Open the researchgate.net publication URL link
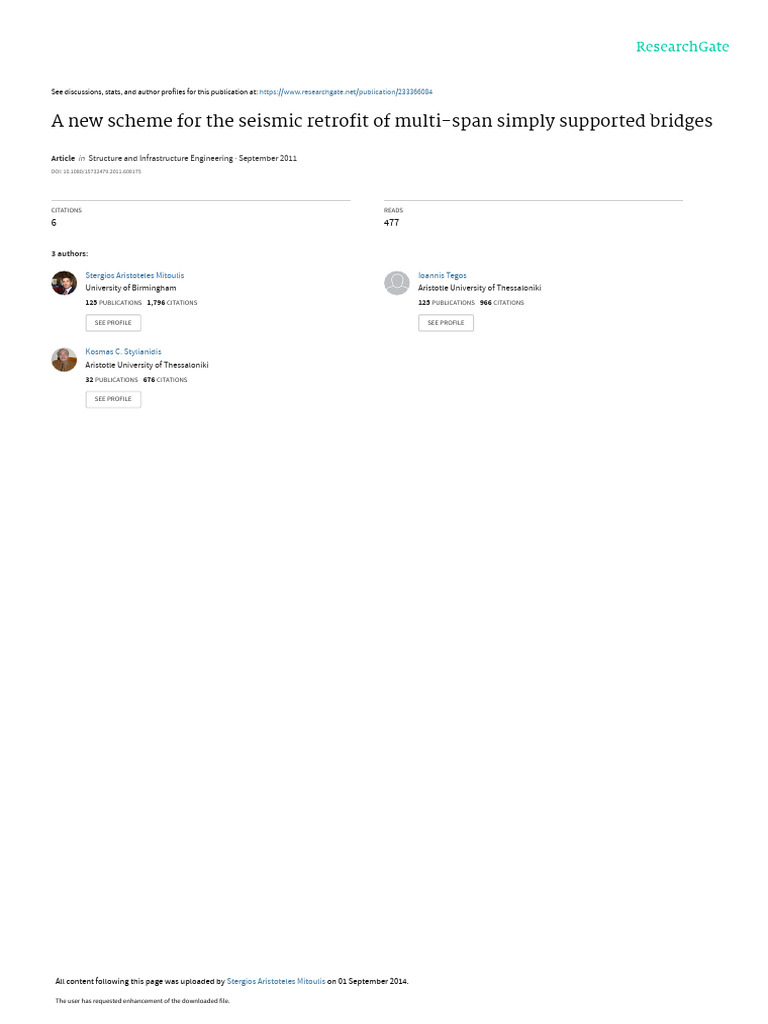 (x=345, y=92)
